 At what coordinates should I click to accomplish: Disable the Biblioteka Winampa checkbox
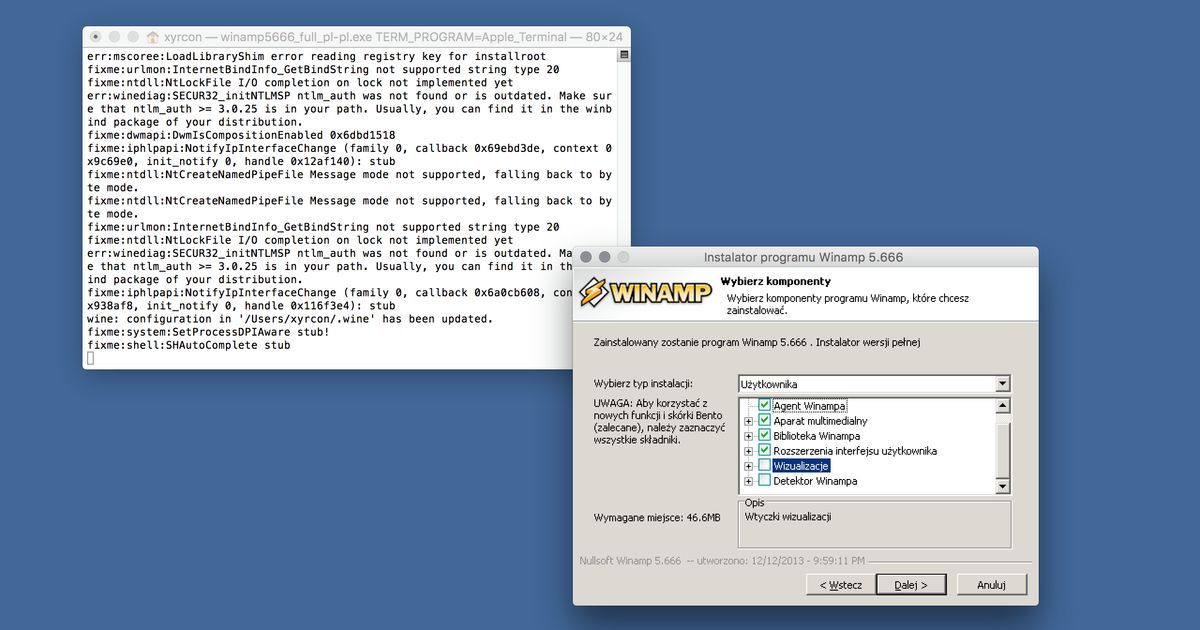[x=765, y=436]
